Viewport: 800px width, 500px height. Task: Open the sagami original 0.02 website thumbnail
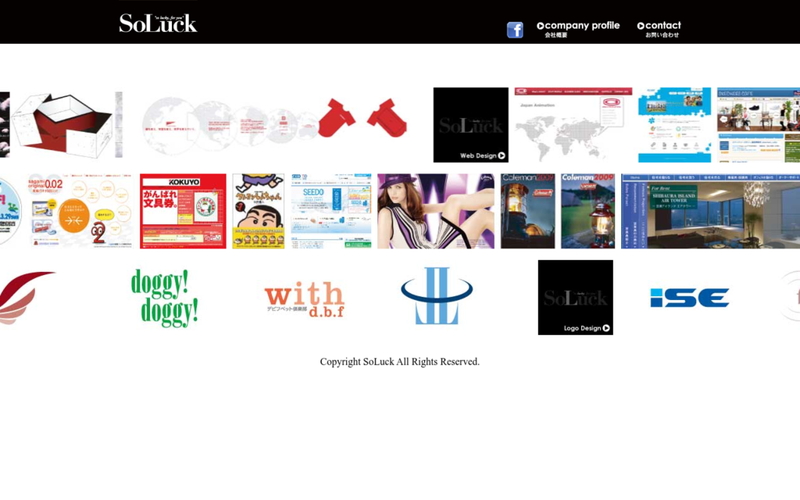80,211
